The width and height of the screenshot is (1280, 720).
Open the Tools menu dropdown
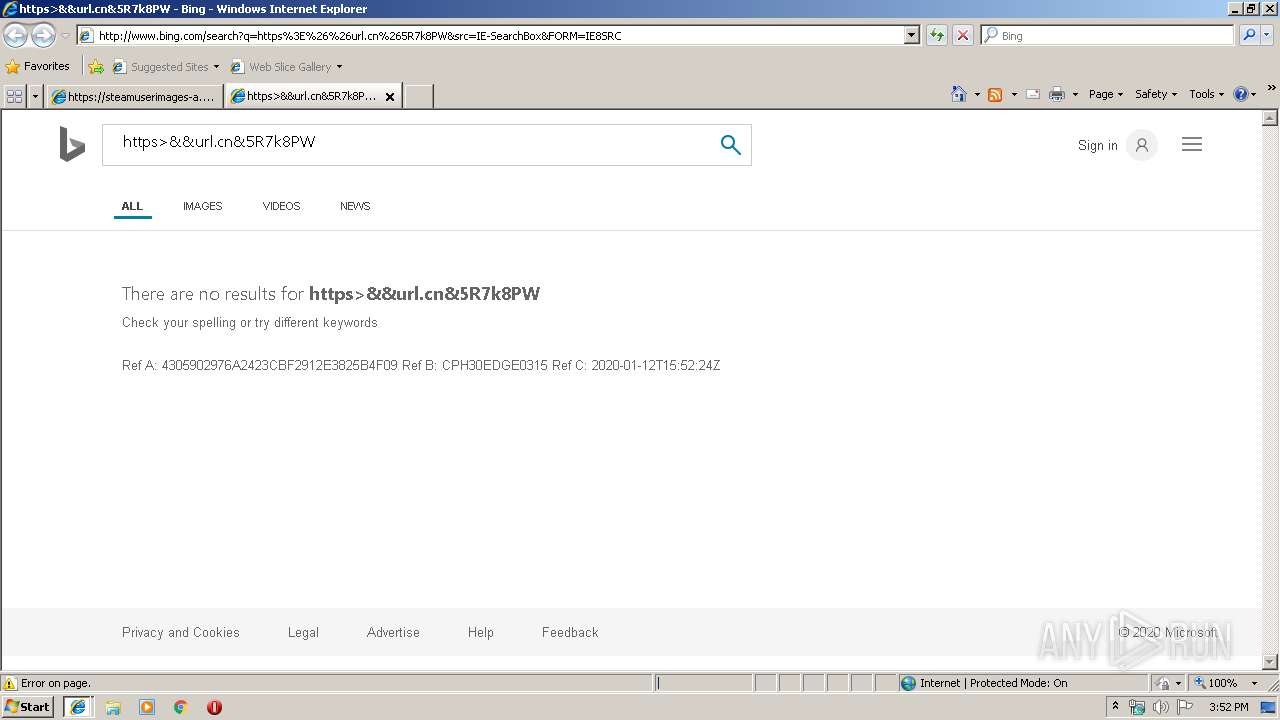[x=1206, y=94]
